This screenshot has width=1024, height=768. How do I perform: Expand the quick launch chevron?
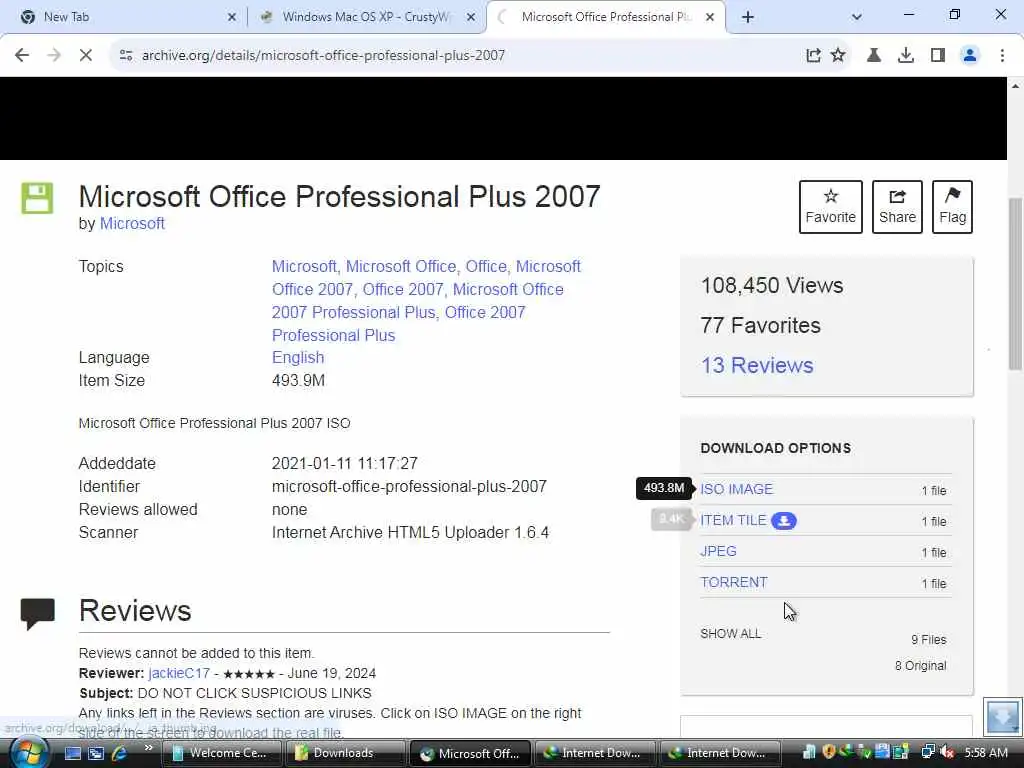[x=148, y=748]
